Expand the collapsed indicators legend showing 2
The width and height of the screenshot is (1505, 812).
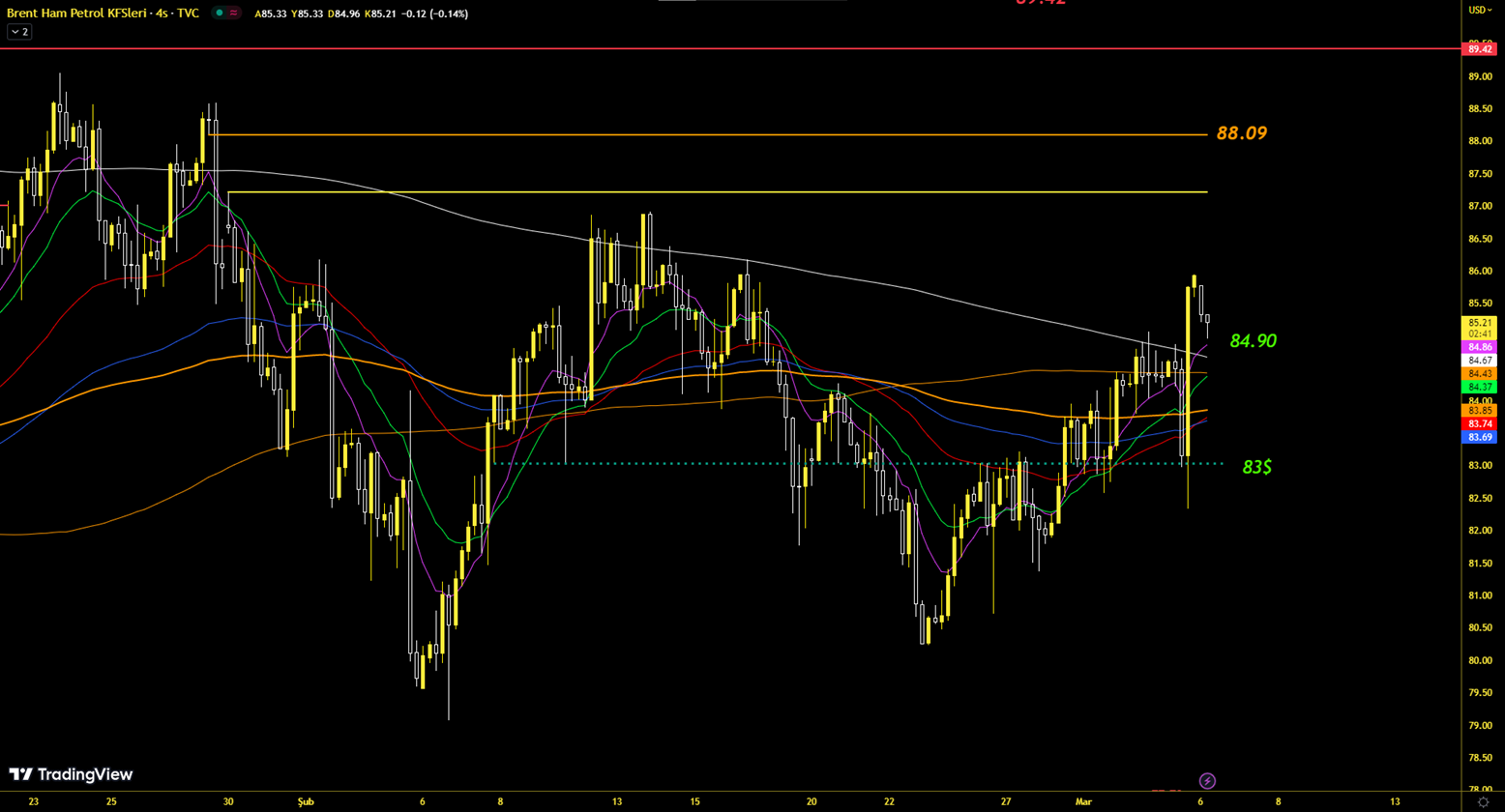point(18,32)
